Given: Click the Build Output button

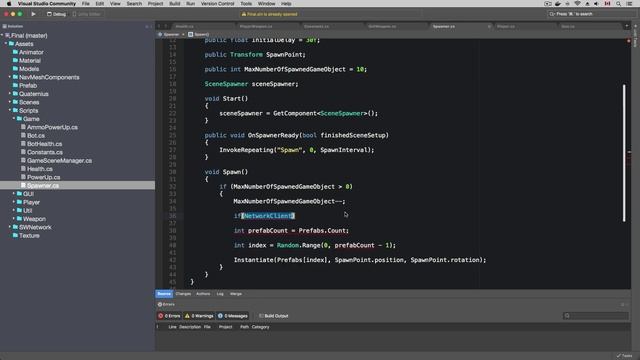Looking at the screenshot, I should pos(273,316).
